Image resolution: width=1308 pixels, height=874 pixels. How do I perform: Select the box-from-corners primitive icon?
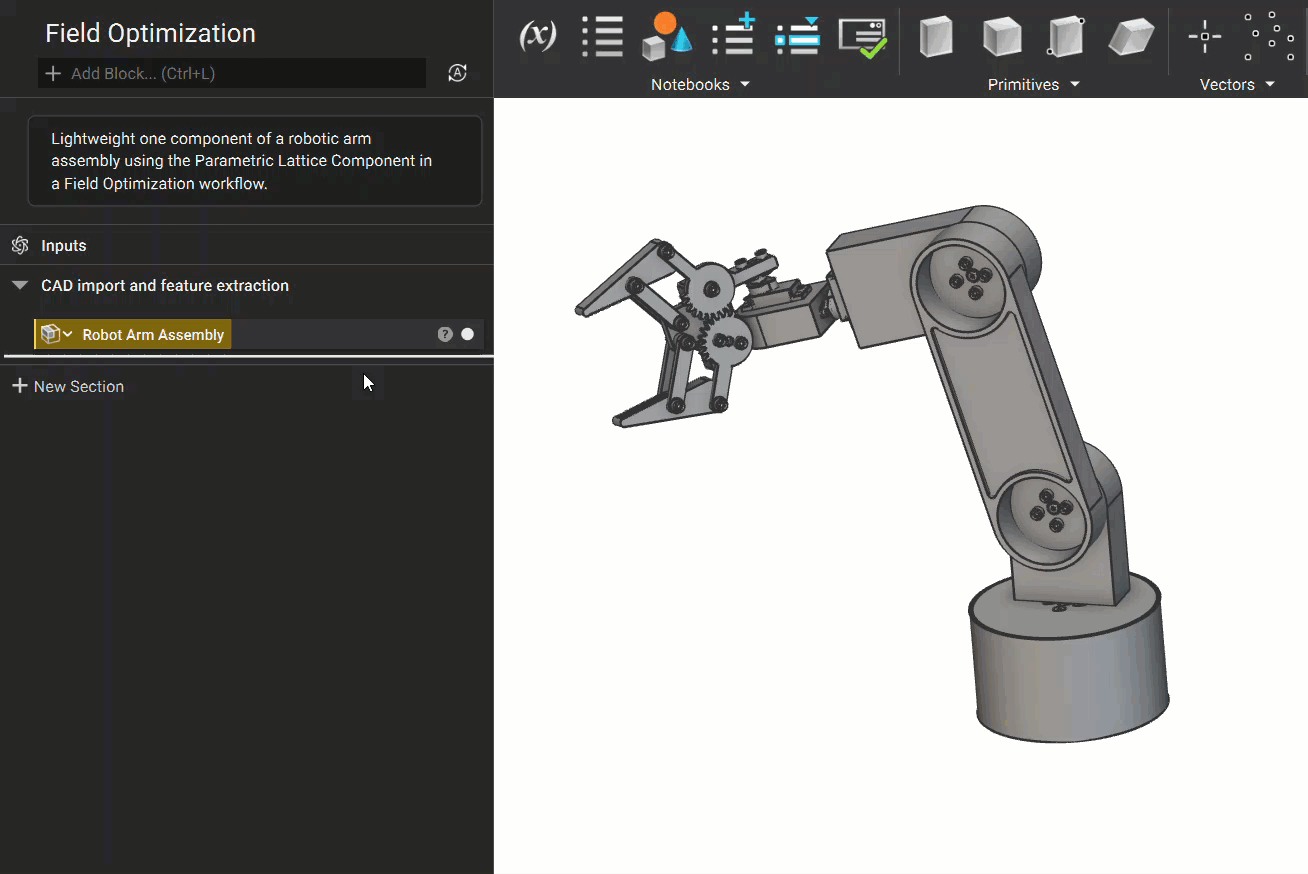tap(1066, 37)
